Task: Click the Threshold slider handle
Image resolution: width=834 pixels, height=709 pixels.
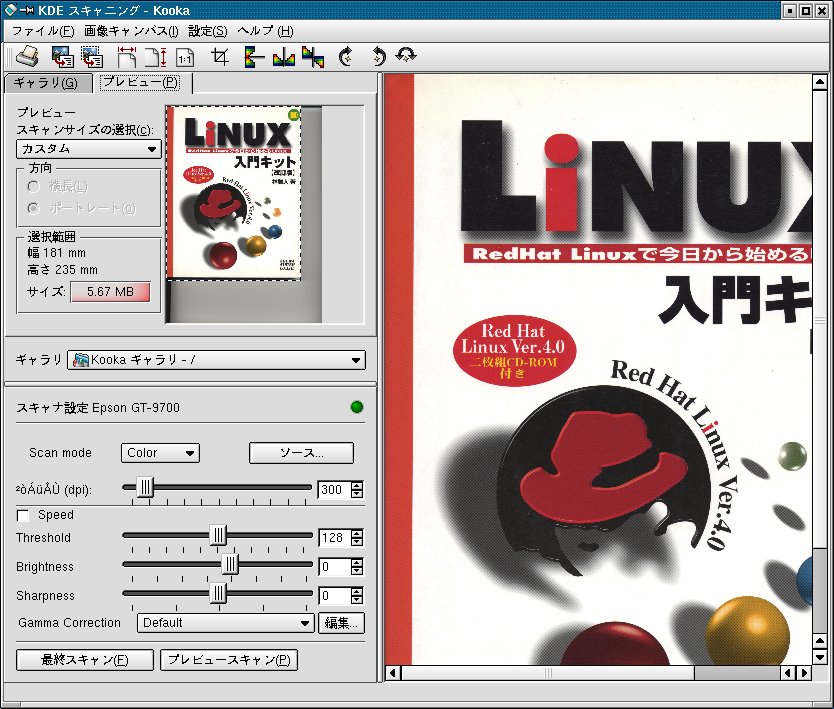Action: point(218,535)
